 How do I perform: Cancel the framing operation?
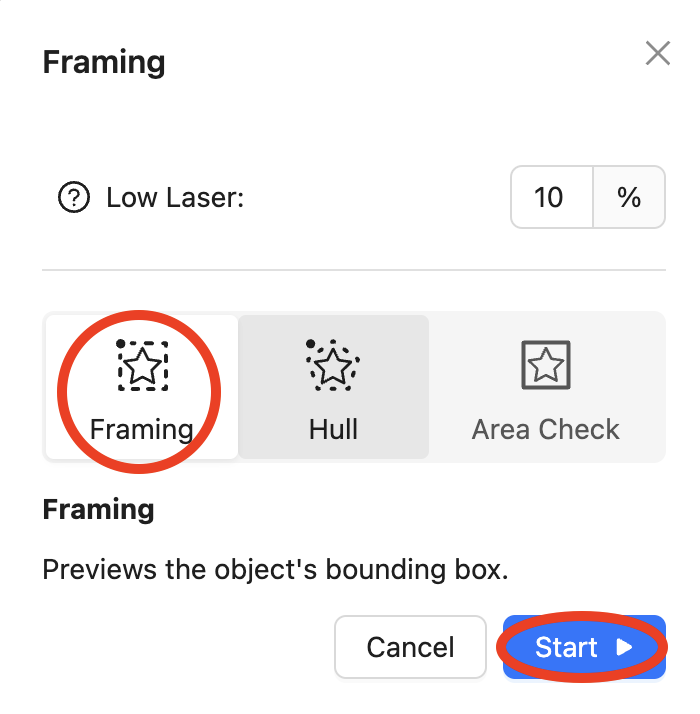[410, 647]
